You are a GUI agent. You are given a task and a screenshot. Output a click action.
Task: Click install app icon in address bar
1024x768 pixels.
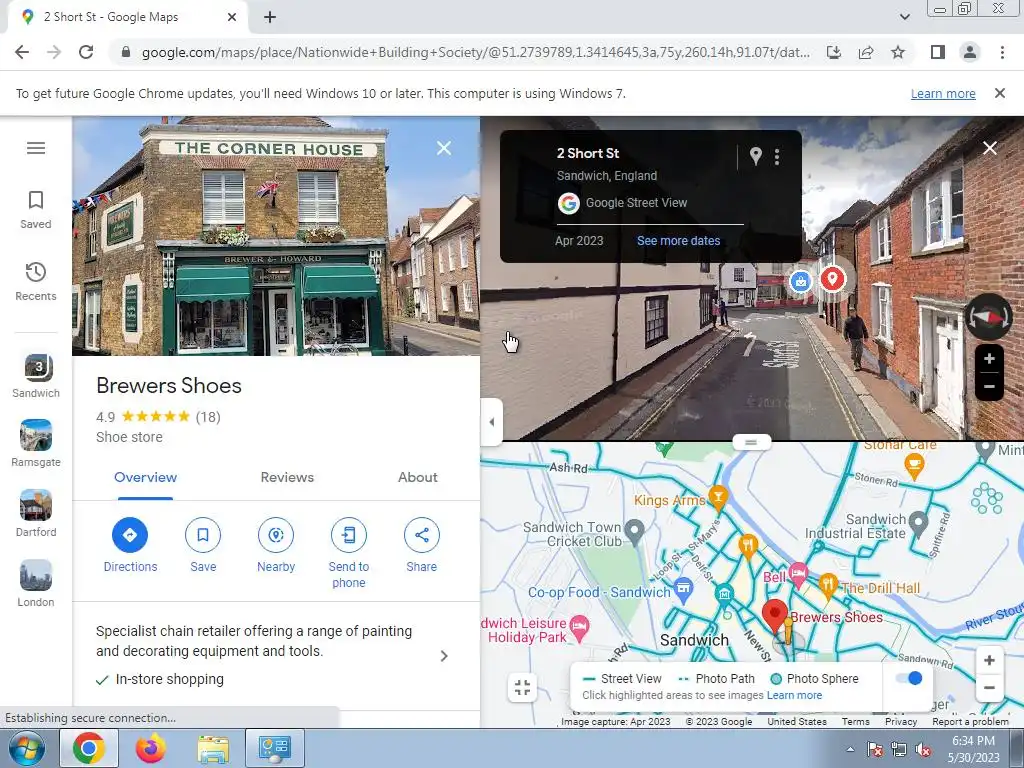(x=834, y=52)
